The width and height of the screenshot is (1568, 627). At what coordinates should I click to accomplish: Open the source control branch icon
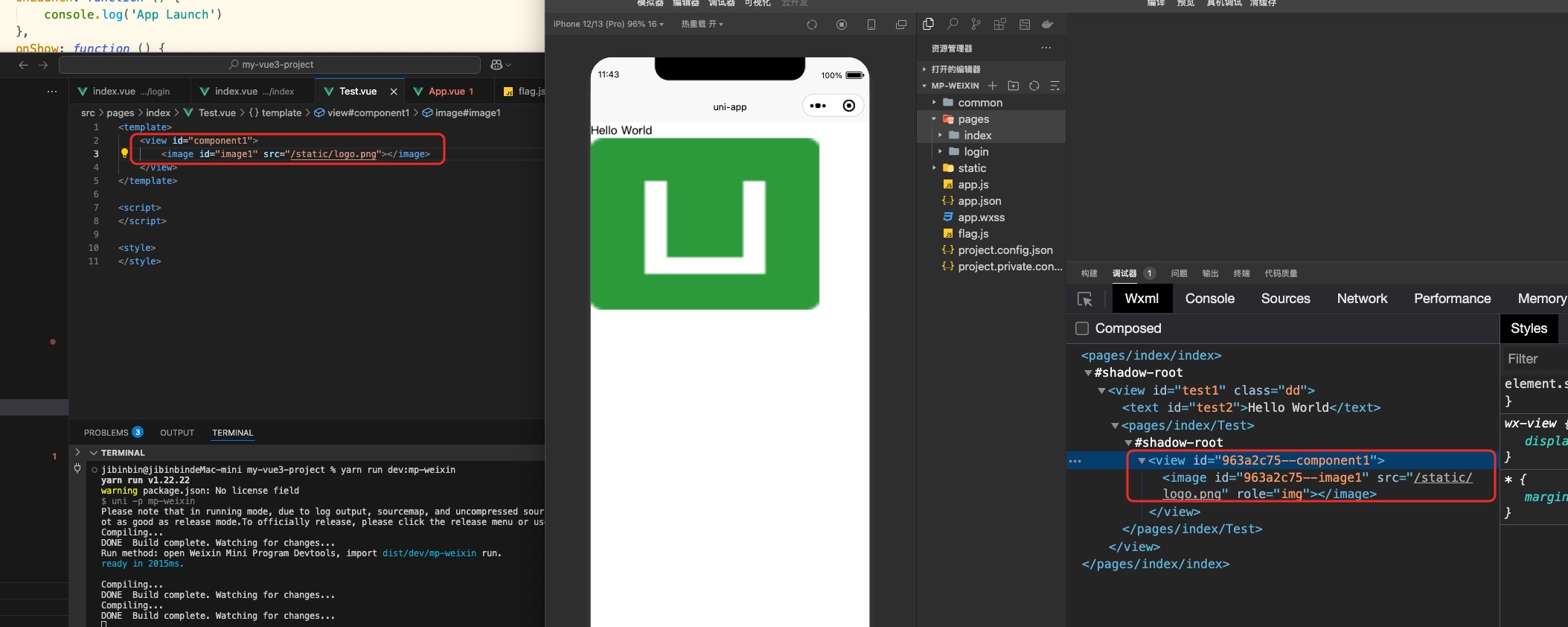tap(976, 24)
